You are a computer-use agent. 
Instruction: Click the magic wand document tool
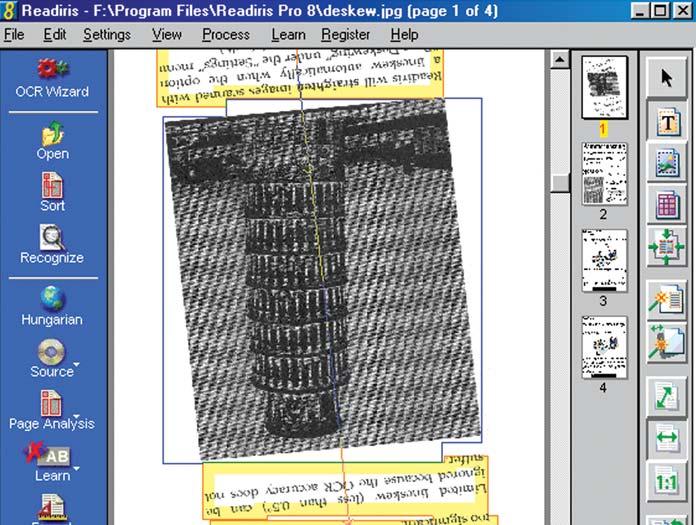coord(667,300)
